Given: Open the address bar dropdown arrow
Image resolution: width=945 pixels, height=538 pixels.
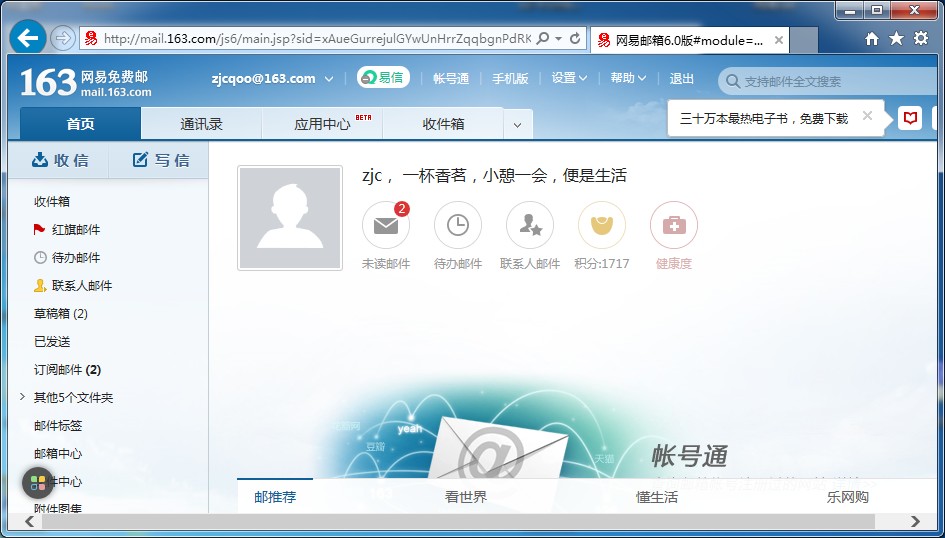Looking at the screenshot, I should click(559, 39).
